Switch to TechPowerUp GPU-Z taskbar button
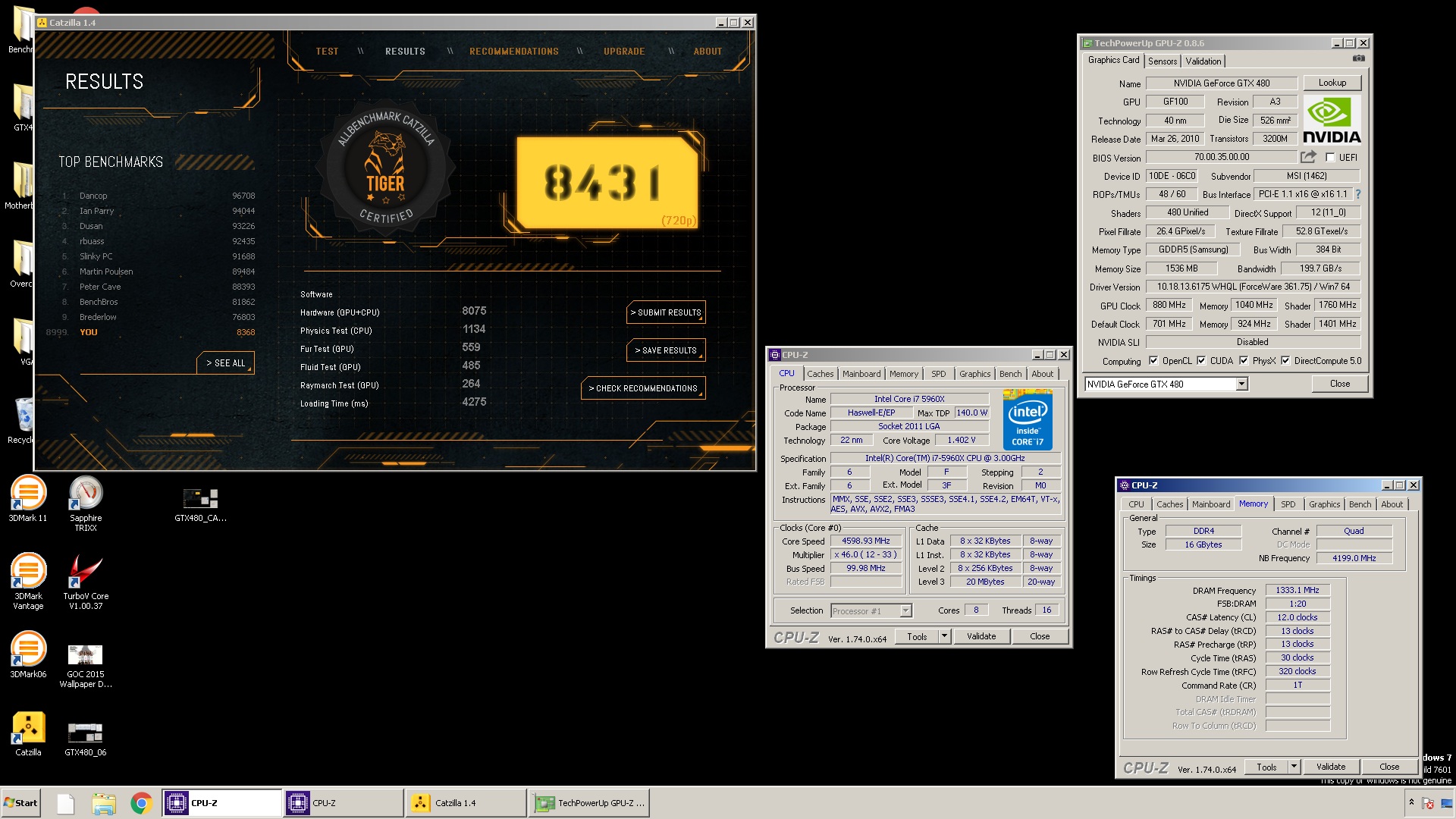This screenshot has width=1456, height=819. tap(589, 803)
